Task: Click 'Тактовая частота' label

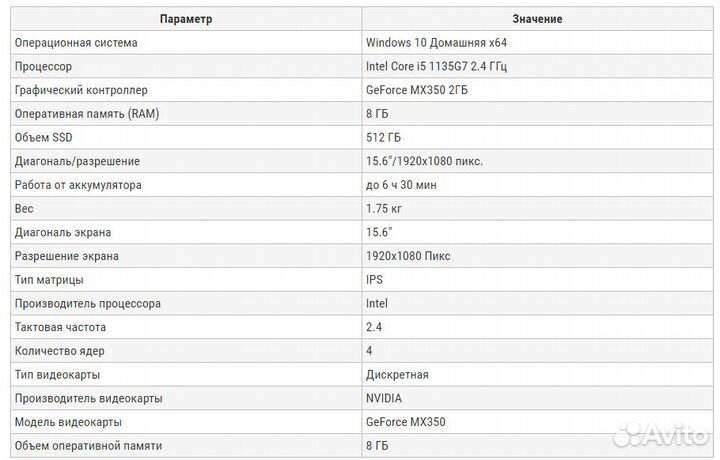Action: (x=60, y=327)
